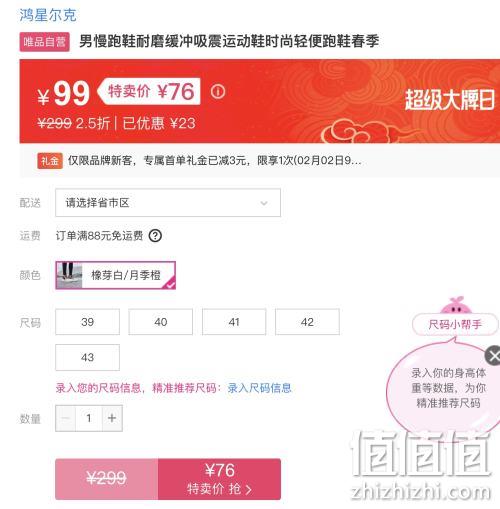Select shoe size 43

tap(87, 357)
